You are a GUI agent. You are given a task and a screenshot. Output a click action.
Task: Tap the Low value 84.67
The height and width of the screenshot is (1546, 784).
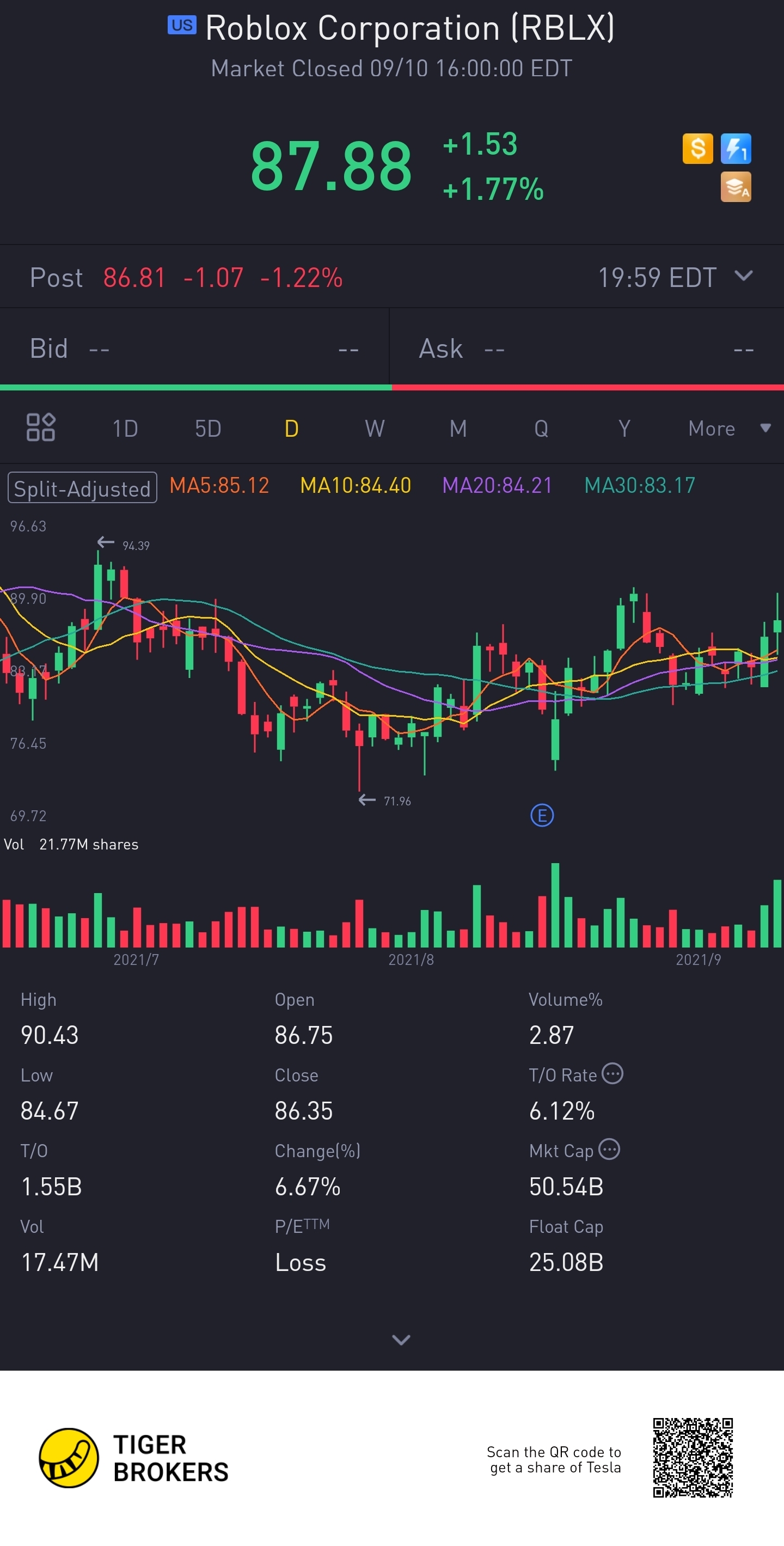pyautogui.click(x=50, y=1111)
